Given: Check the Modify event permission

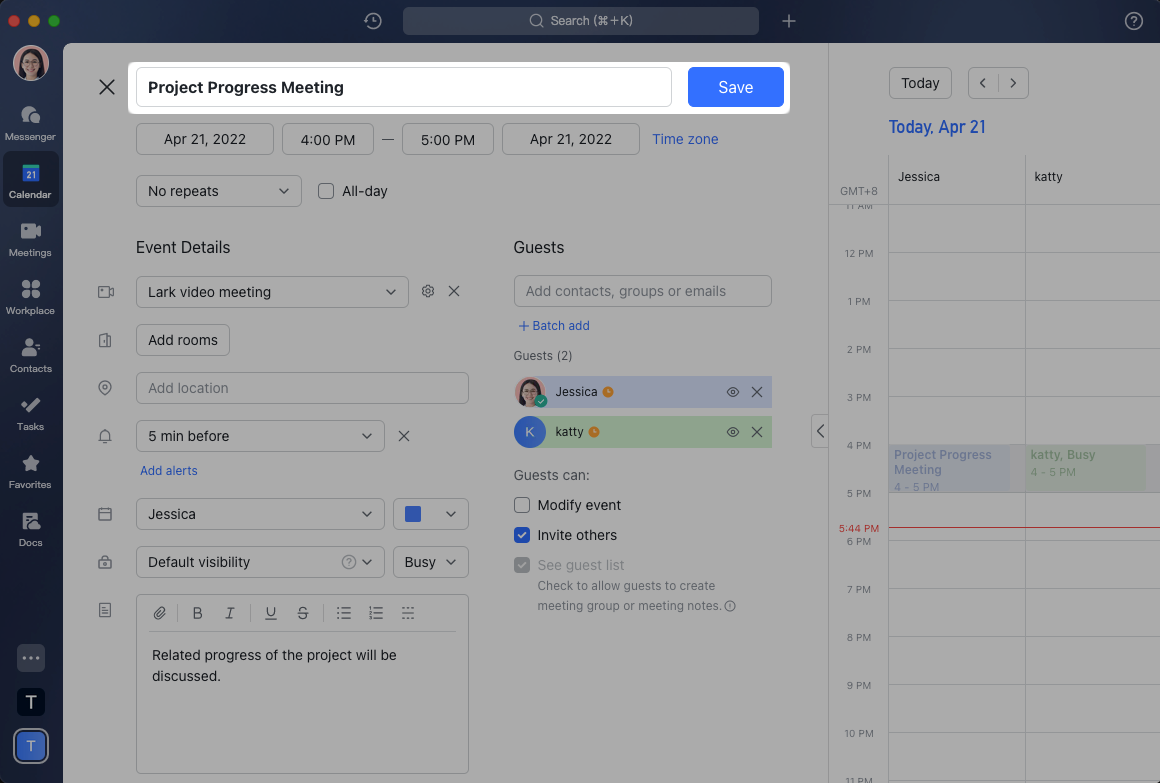Looking at the screenshot, I should 522,505.
